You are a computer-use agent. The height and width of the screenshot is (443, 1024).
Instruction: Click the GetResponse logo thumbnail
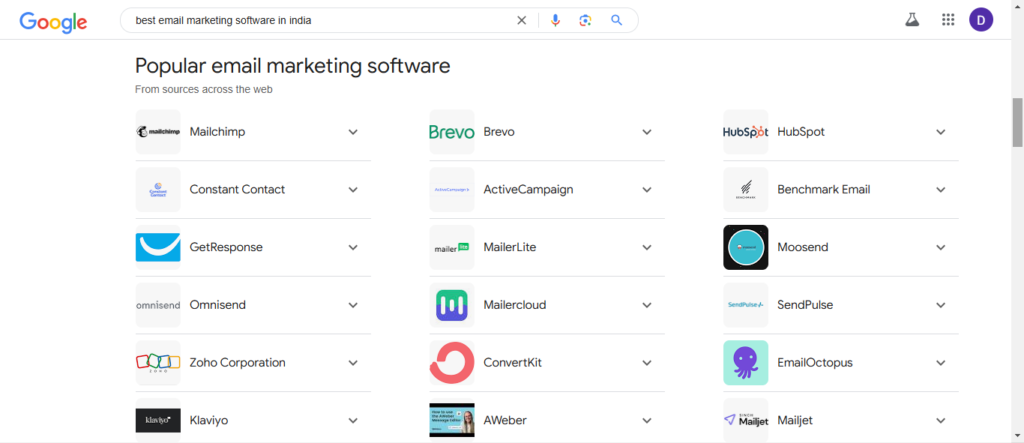pos(158,247)
